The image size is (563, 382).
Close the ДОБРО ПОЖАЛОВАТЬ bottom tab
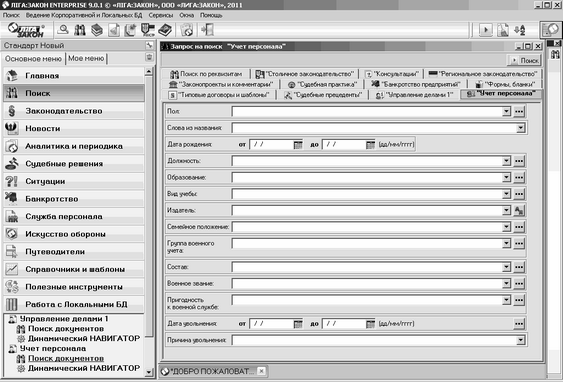click(262, 371)
